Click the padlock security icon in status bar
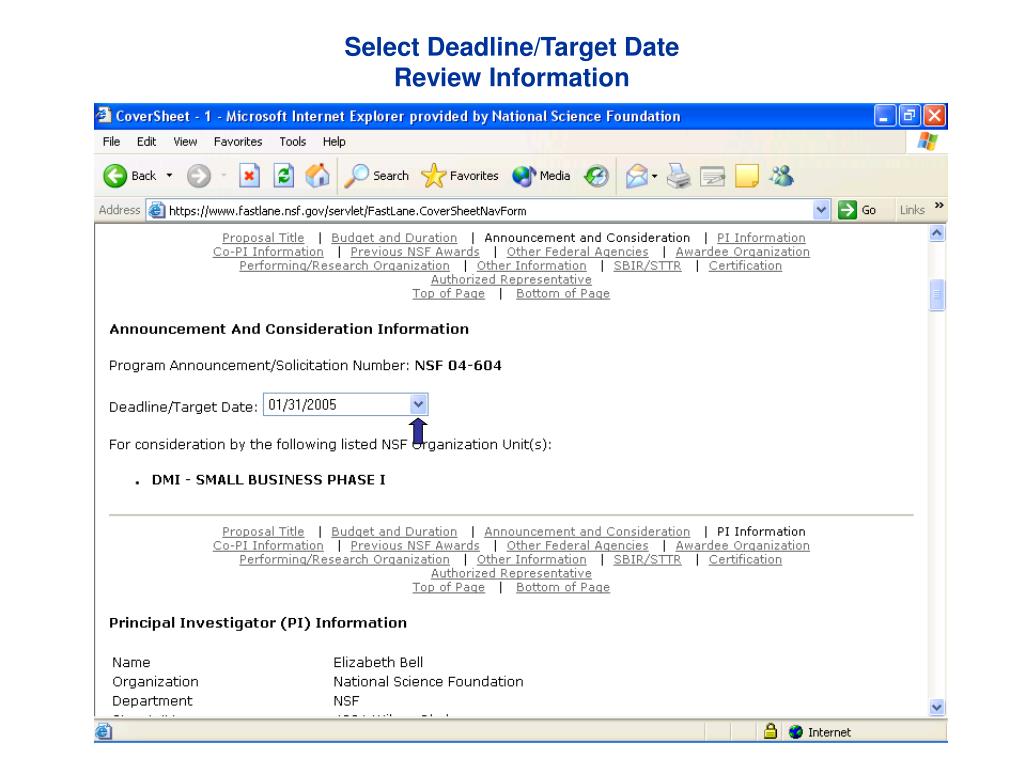The image size is (1024, 768). click(x=770, y=731)
